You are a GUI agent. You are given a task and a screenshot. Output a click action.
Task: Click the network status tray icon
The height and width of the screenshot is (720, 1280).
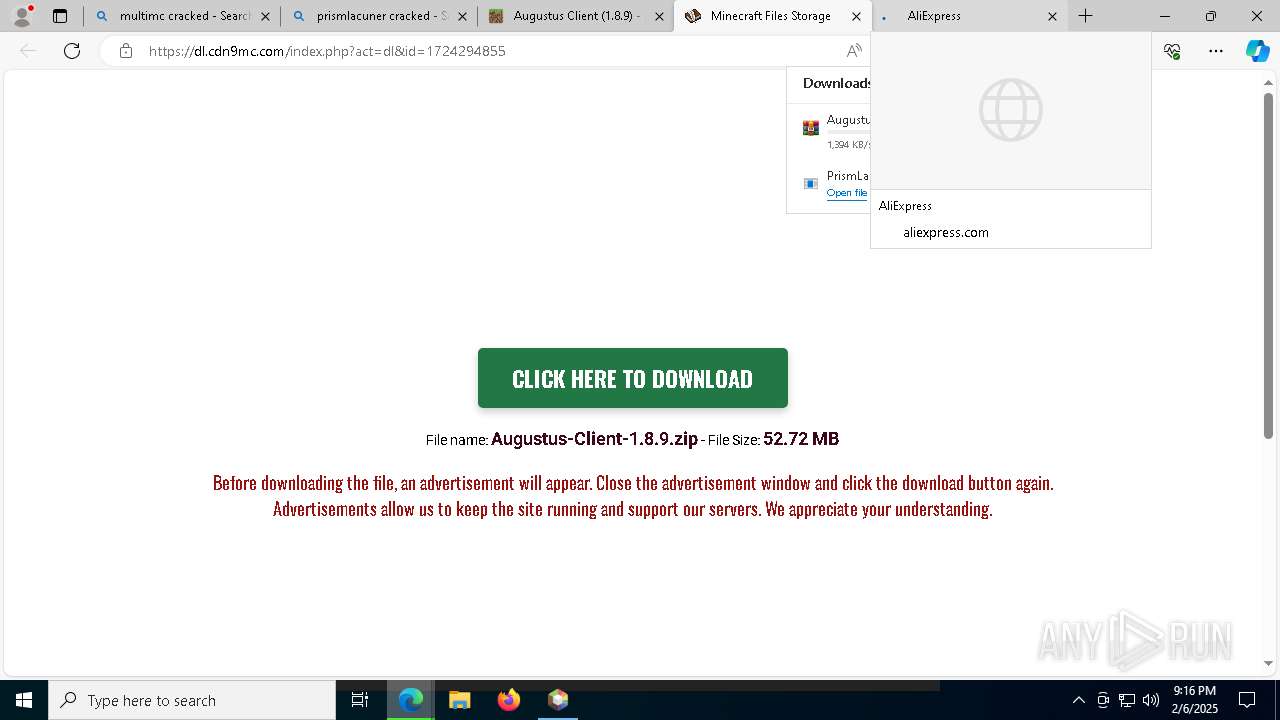click(1127, 700)
